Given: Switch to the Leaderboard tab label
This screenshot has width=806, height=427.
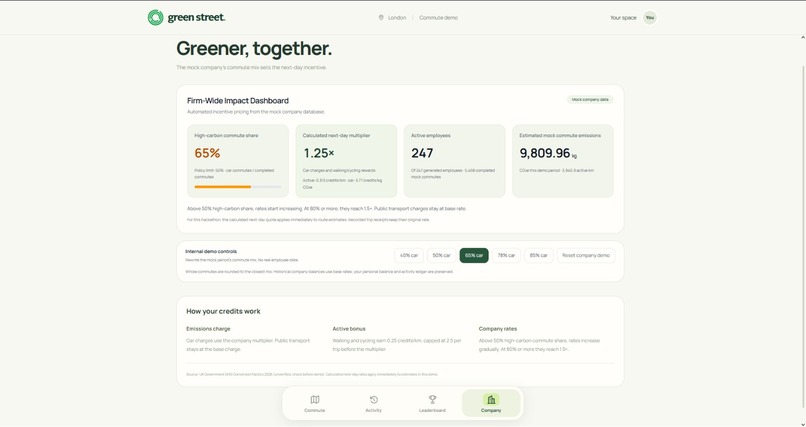Looking at the screenshot, I should click(432, 411).
